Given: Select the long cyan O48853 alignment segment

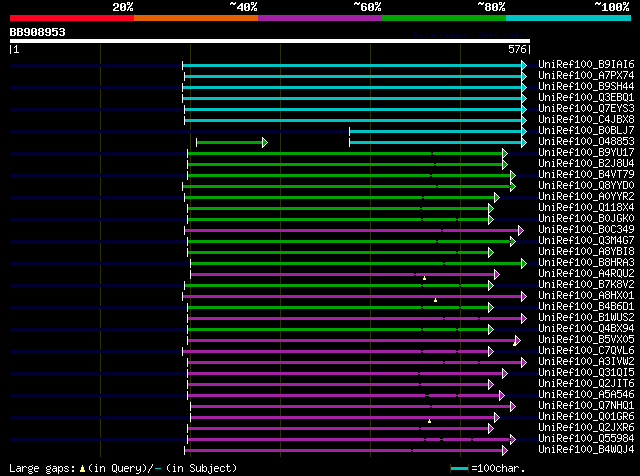Looking at the screenshot, I should click(x=436, y=142).
